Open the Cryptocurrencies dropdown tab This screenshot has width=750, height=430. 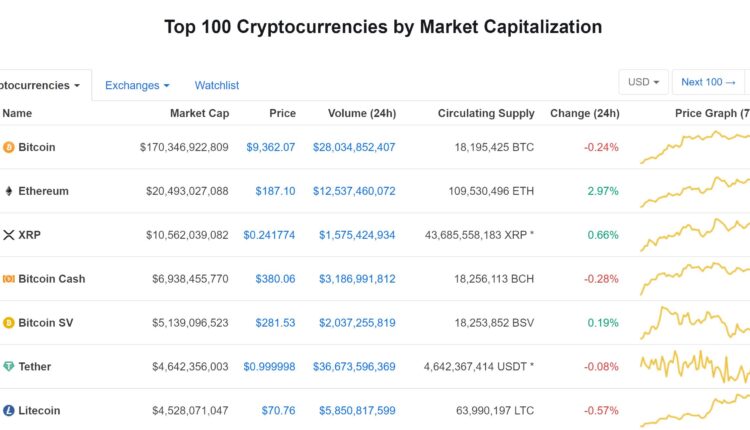pos(40,86)
